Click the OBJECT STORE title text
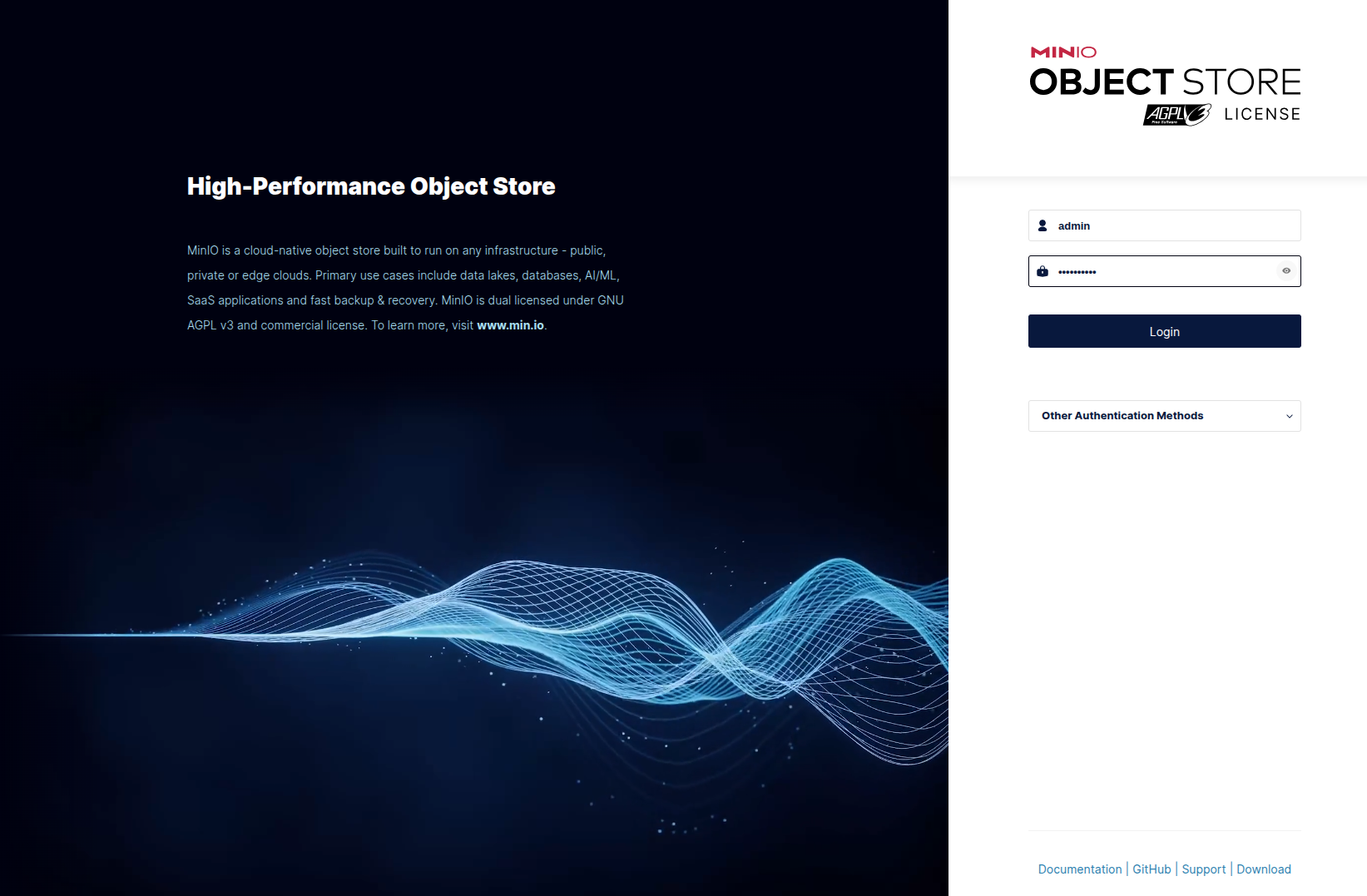1367x896 pixels. click(x=1164, y=82)
